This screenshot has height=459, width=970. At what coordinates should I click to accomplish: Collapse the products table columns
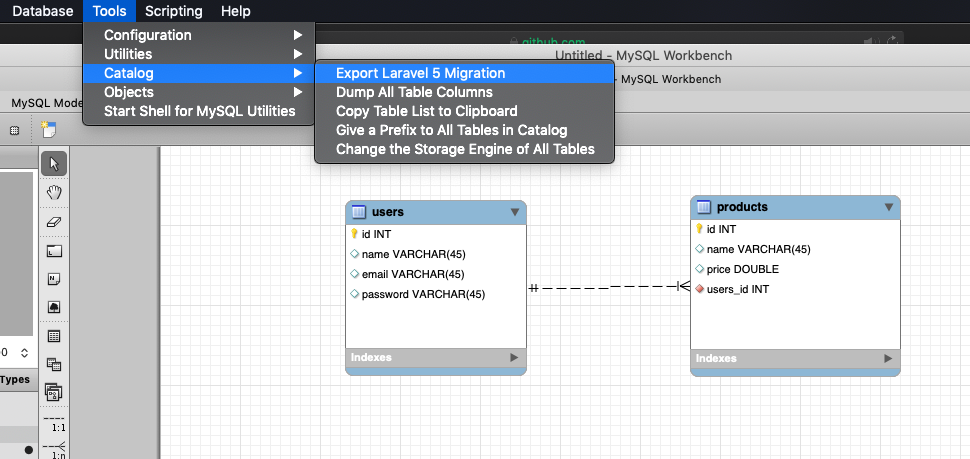click(x=889, y=207)
